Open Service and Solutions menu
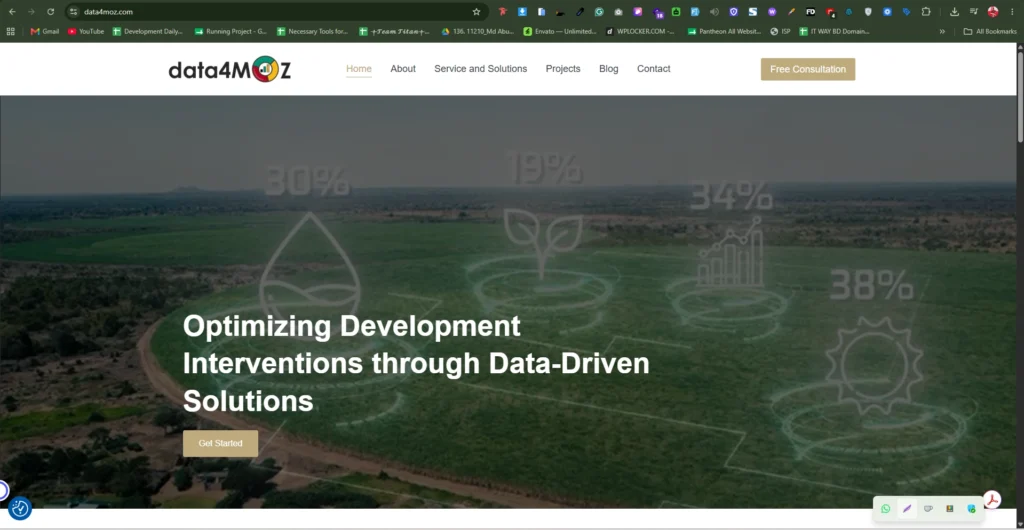Viewport: 1024px width, 530px height. [x=481, y=69]
